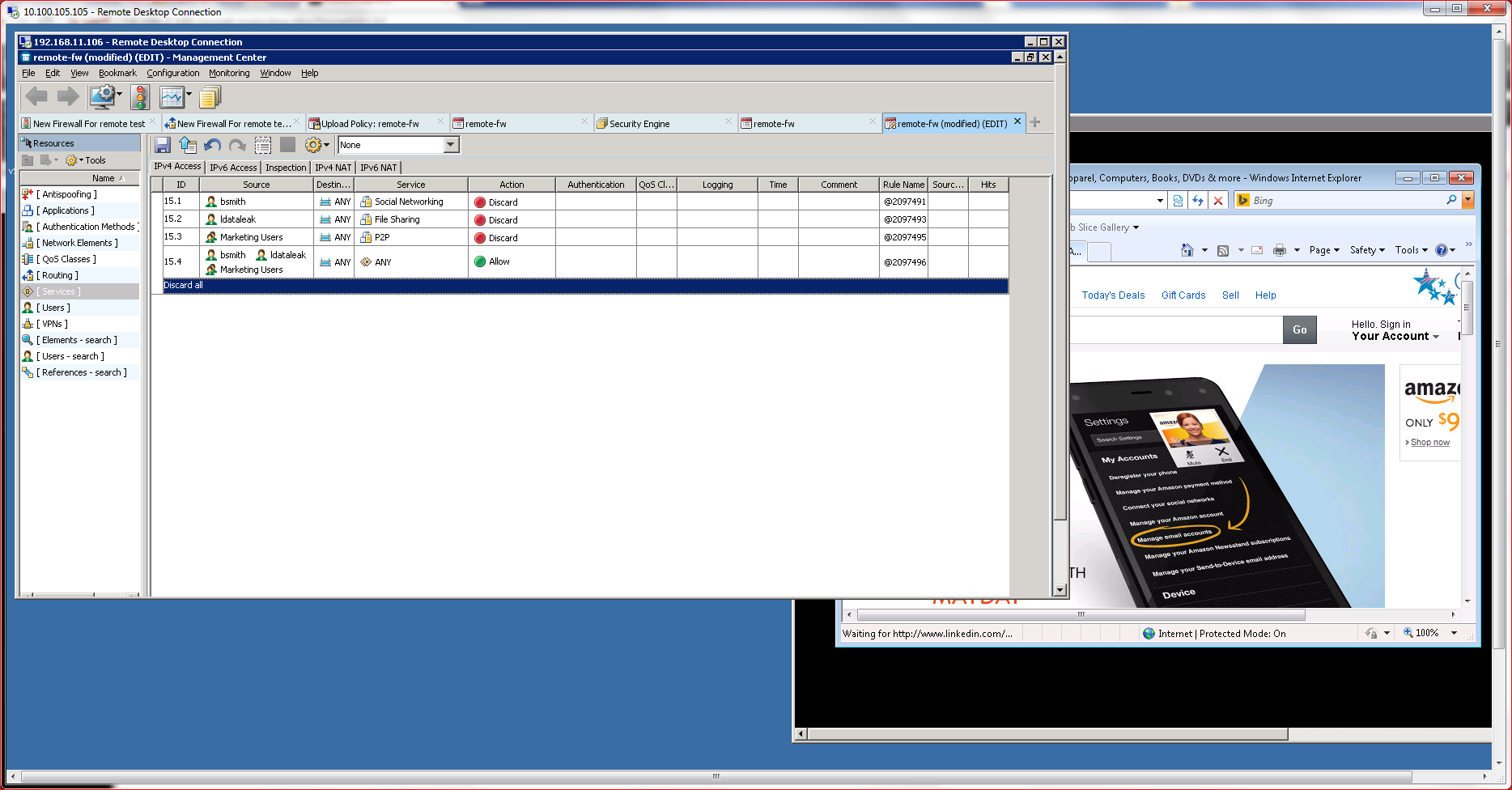Click the RSS Feeds icon in Internet Explorer
Screen dimensions: 1512x790
pyautogui.click(x=1223, y=250)
